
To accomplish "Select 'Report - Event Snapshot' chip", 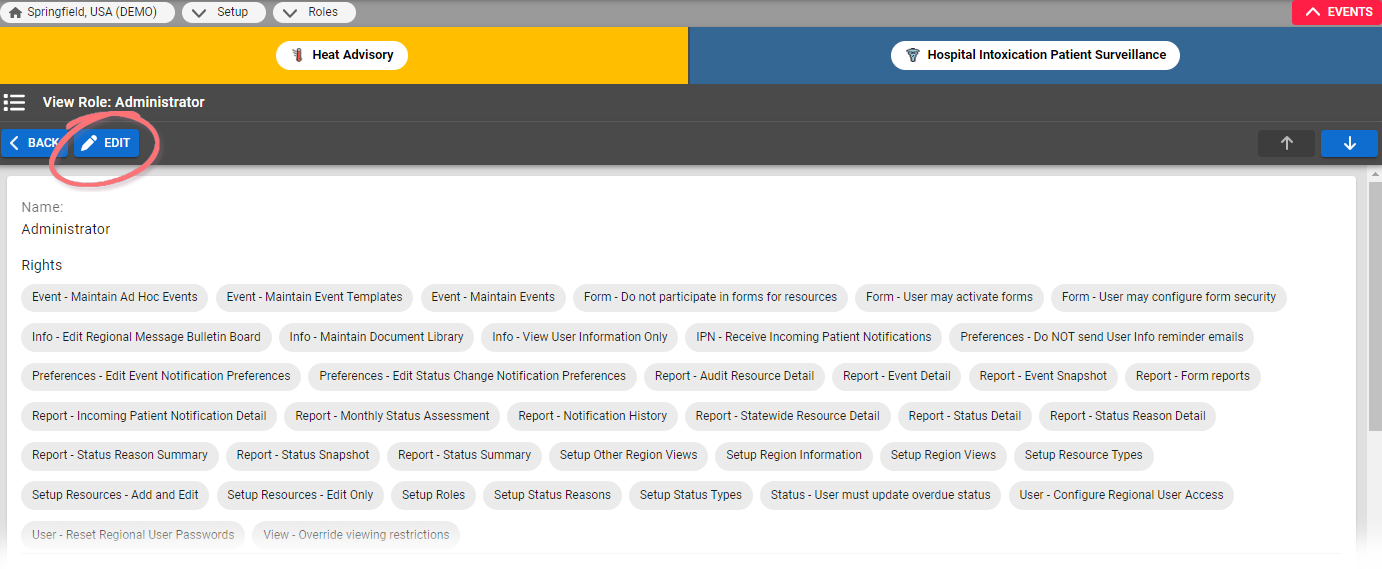I will click(1043, 376).
